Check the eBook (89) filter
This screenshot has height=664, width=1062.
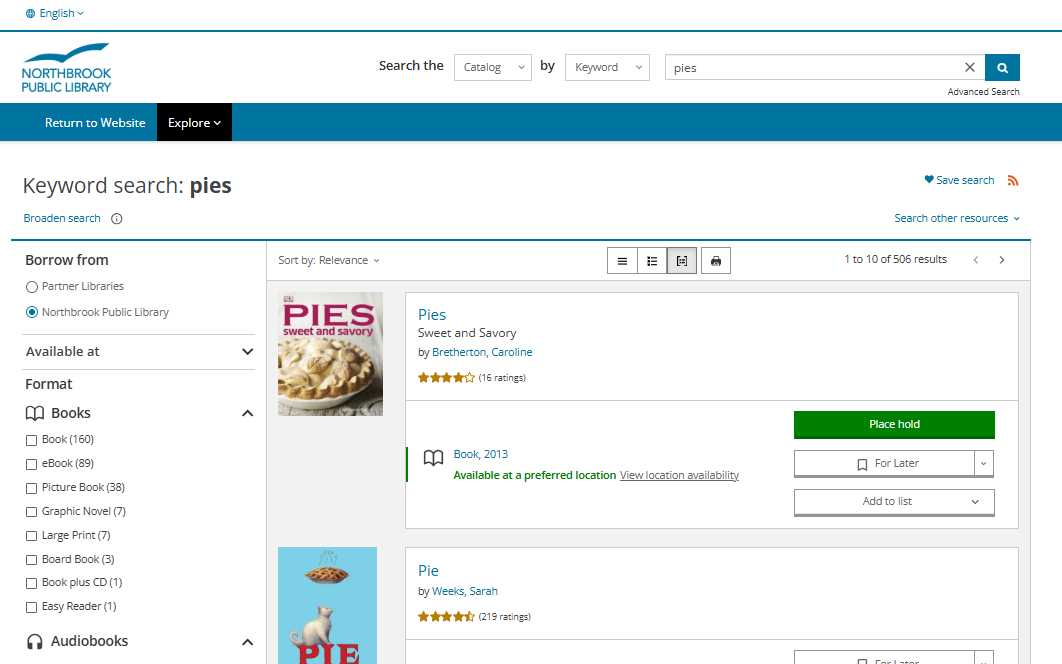point(31,464)
